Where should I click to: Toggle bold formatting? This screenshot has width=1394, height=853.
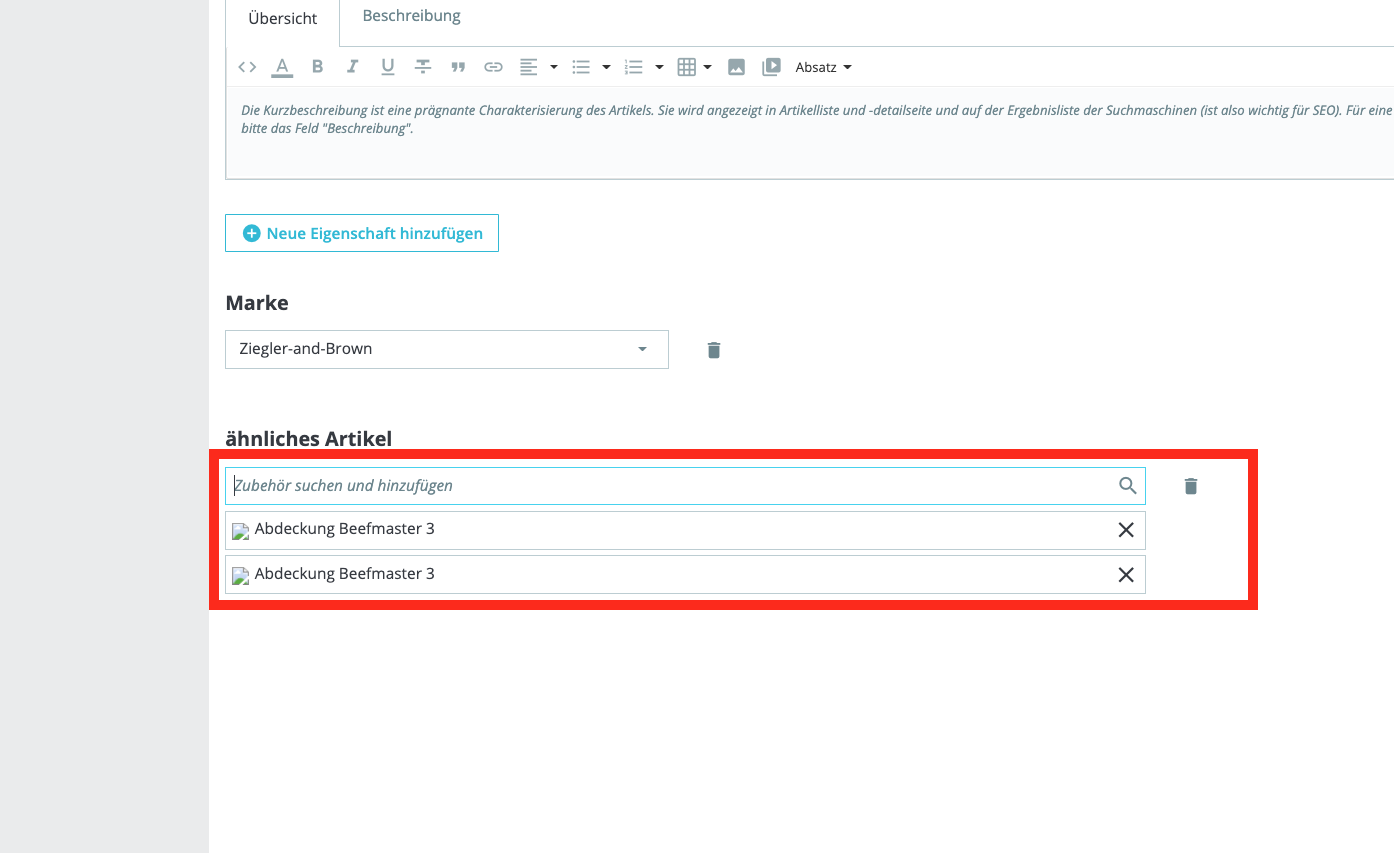point(318,67)
